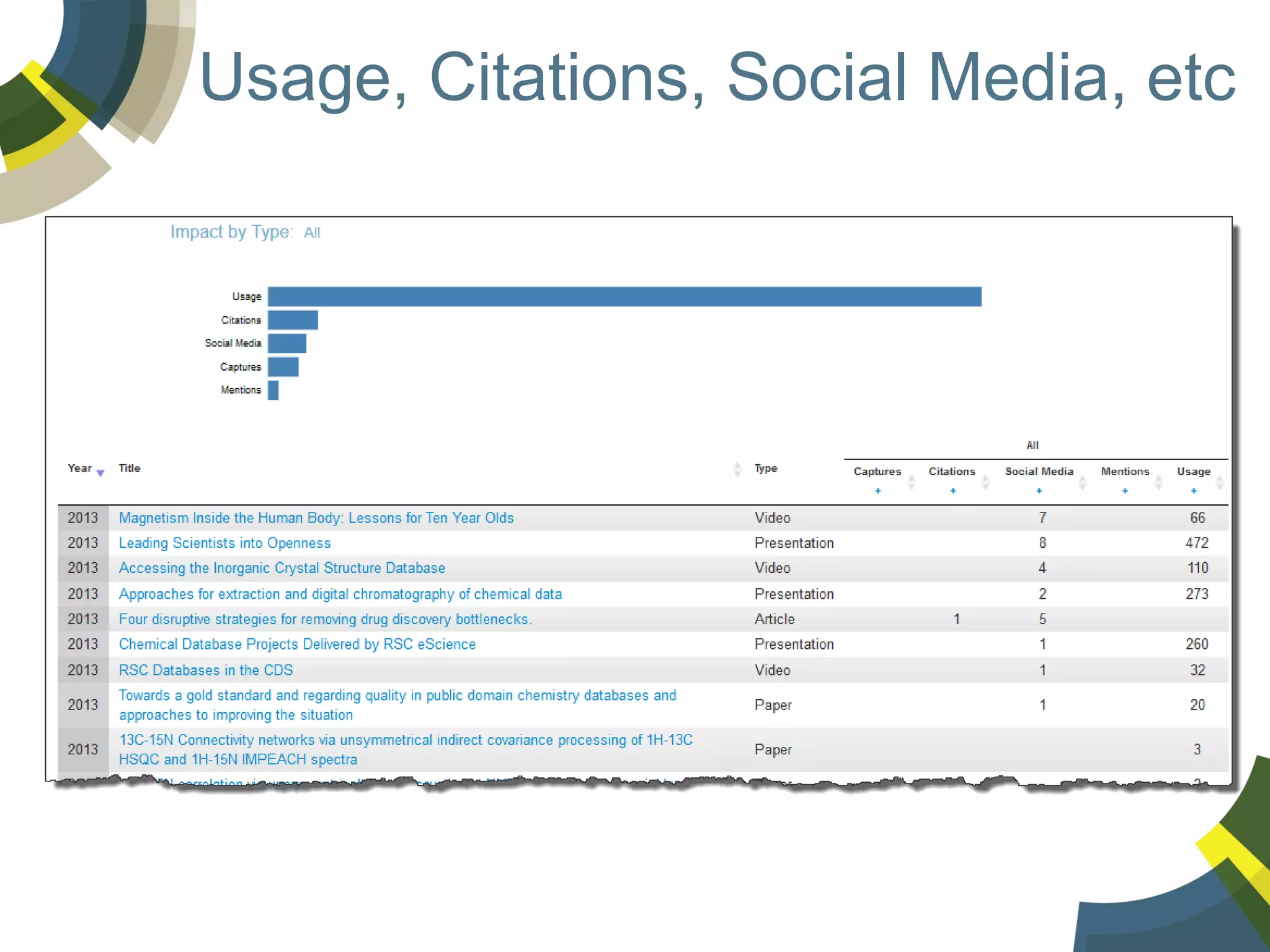Click usage value 66 for Magnetism row
Viewport: 1270px width, 952px height.
(x=1197, y=518)
